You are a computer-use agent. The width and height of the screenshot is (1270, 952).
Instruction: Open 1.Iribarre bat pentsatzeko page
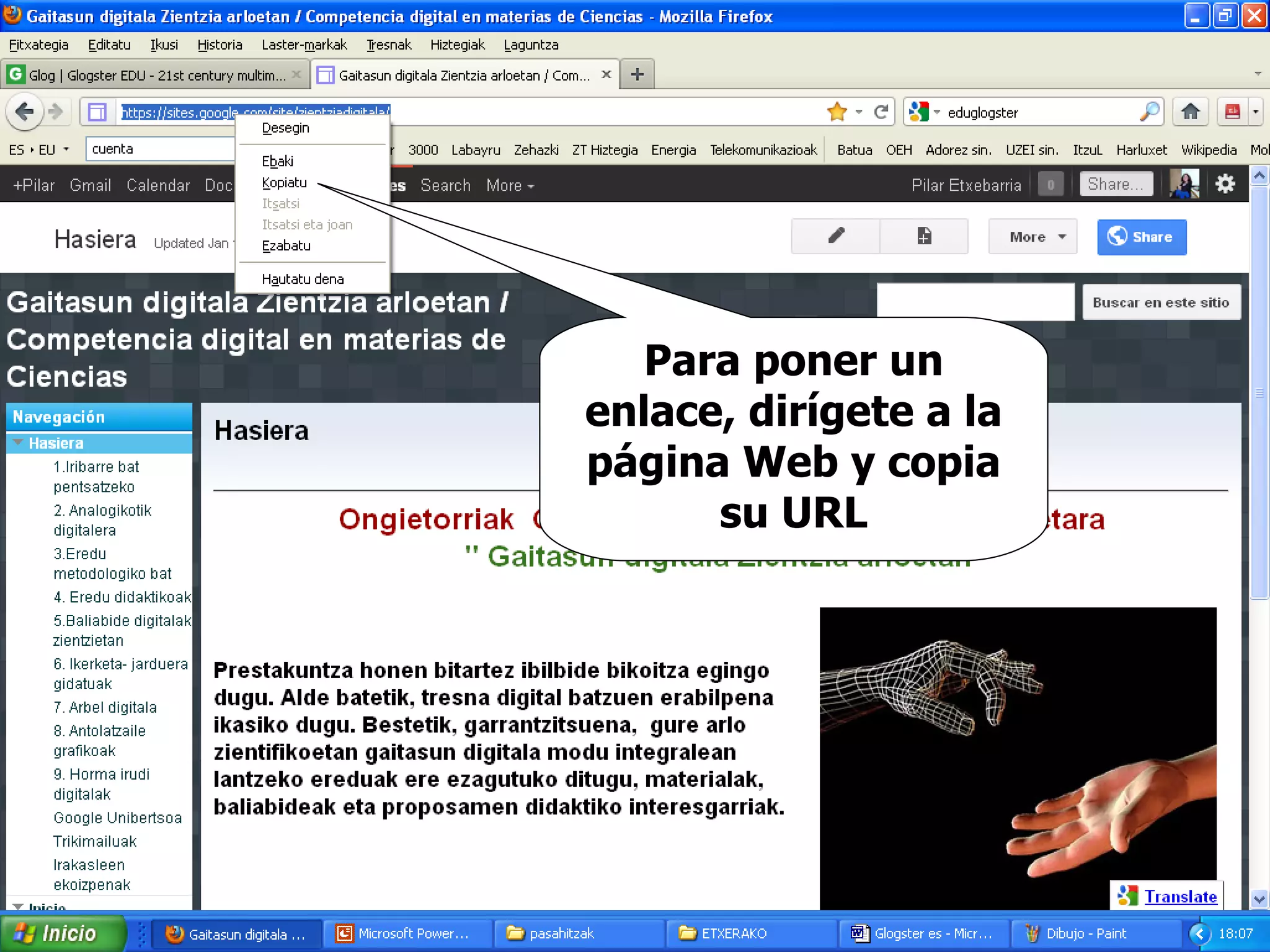click(96, 477)
